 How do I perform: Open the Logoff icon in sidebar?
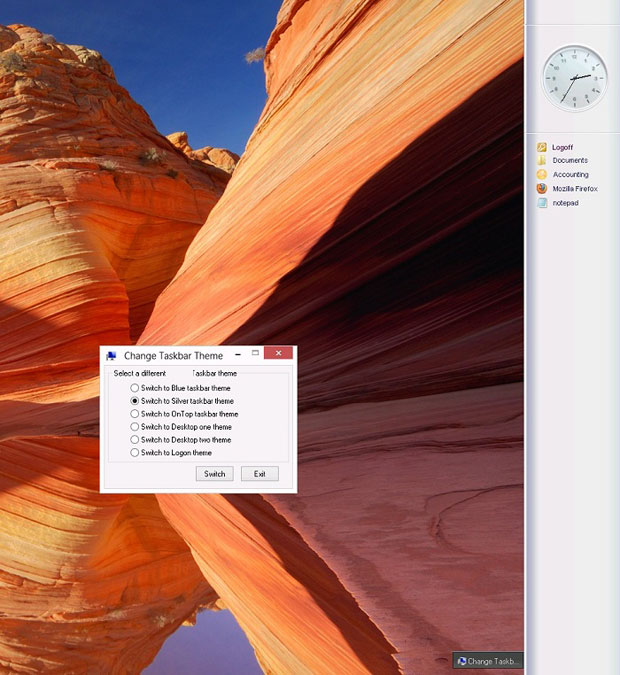(542, 147)
